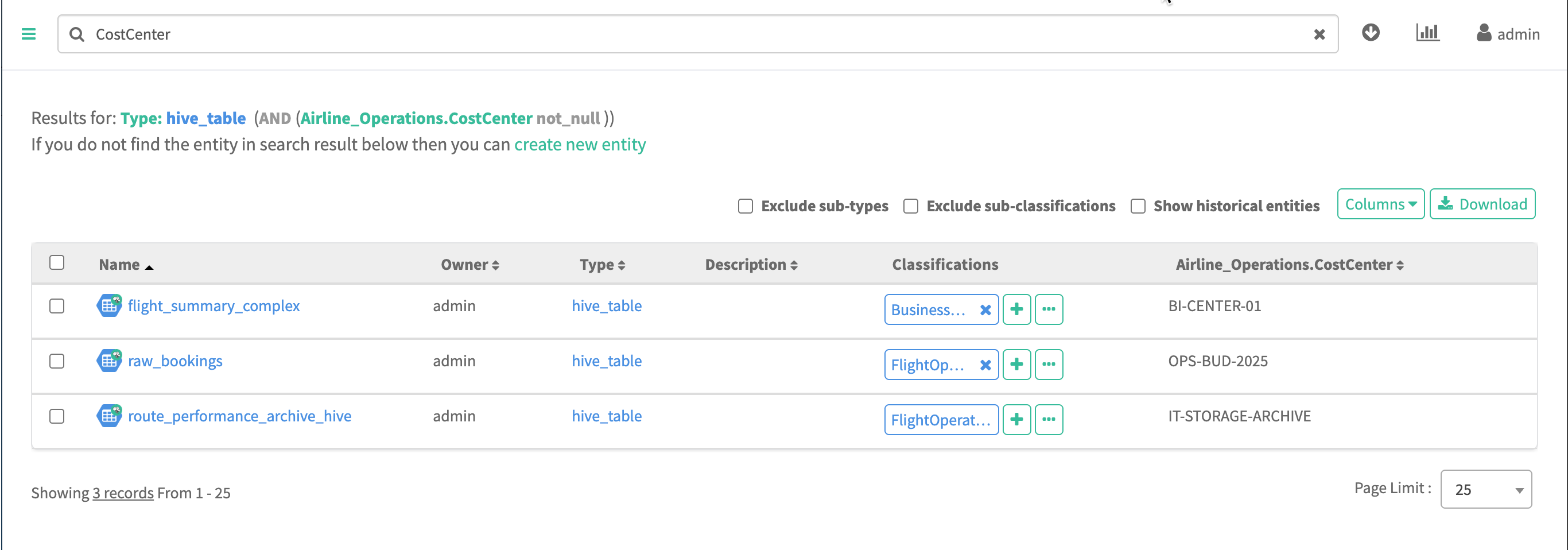This screenshot has height=550, width=1568.
Task: Click the create new entity link
Action: click(x=580, y=145)
